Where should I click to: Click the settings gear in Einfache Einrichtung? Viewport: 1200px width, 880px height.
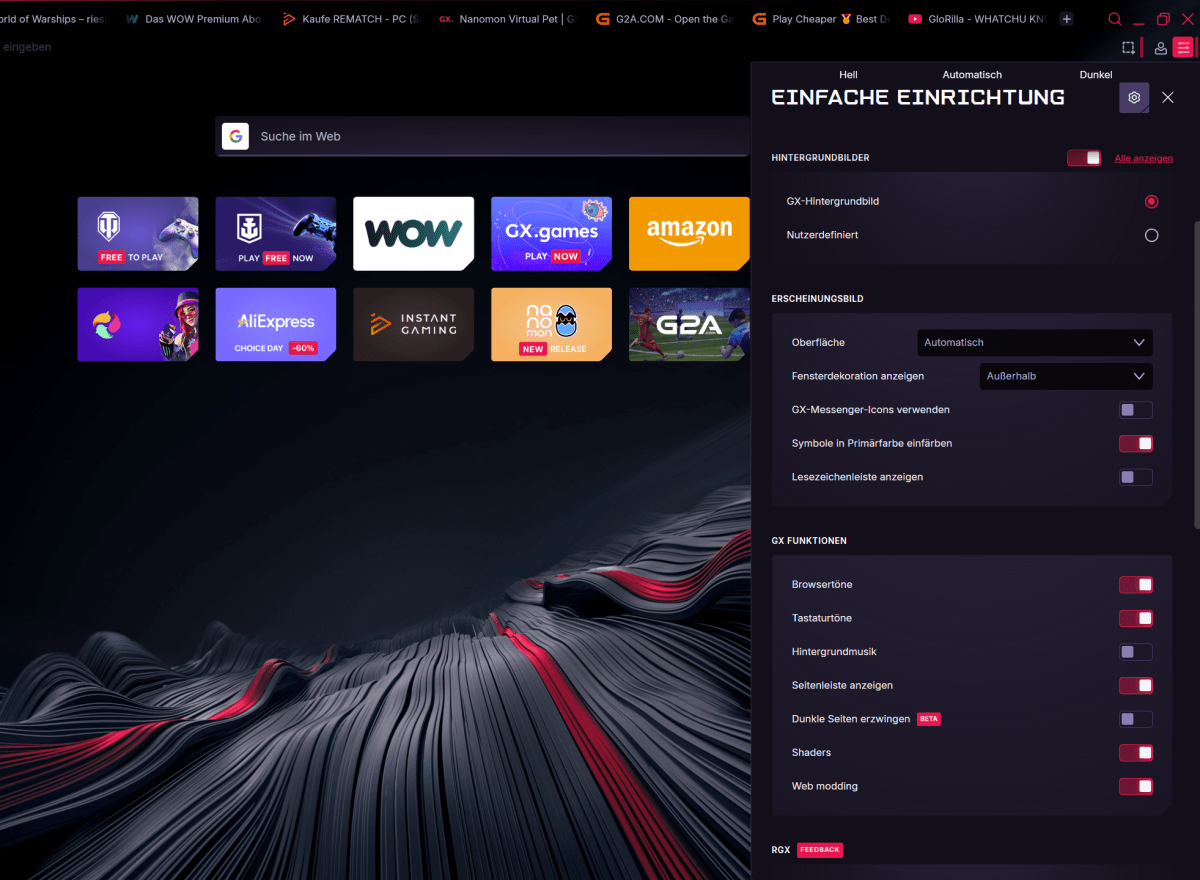tap(1133, 97)
